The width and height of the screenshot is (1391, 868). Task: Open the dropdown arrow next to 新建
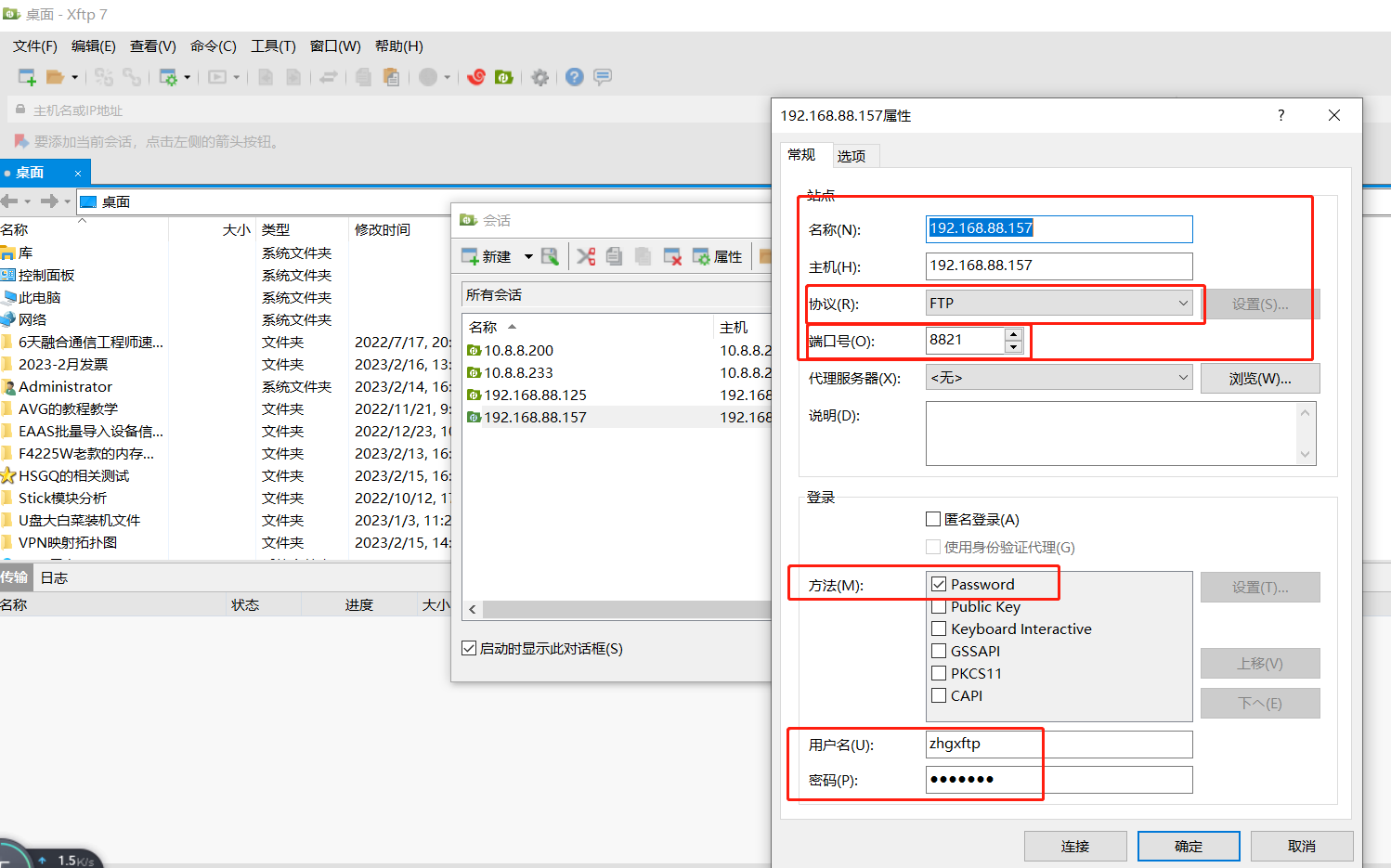tap(528, 256)
